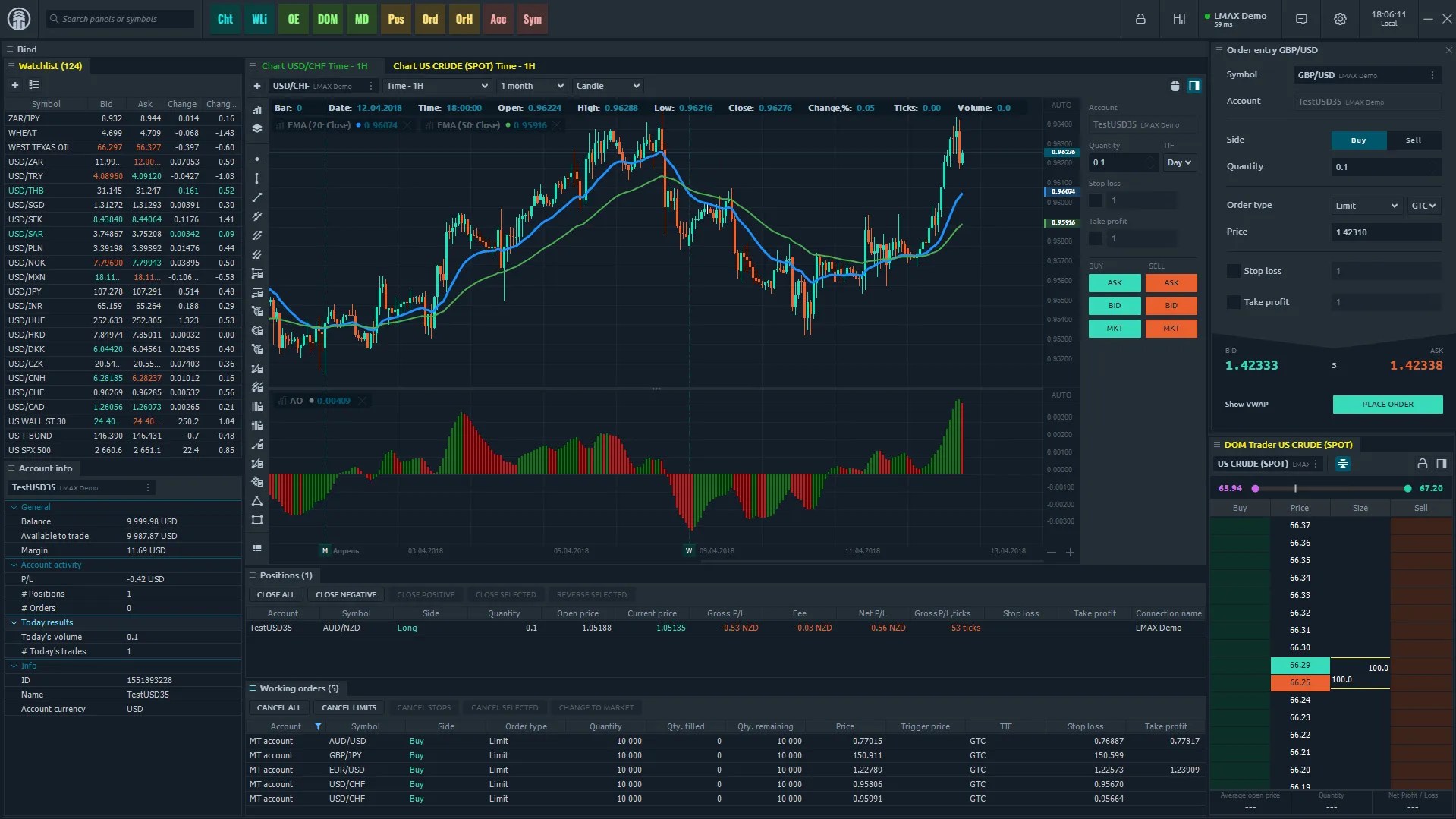Screen dimensions: 1456x819
Task: Click CANCEL ALL in Working orders panel
Action: click(x=278, y=707)
